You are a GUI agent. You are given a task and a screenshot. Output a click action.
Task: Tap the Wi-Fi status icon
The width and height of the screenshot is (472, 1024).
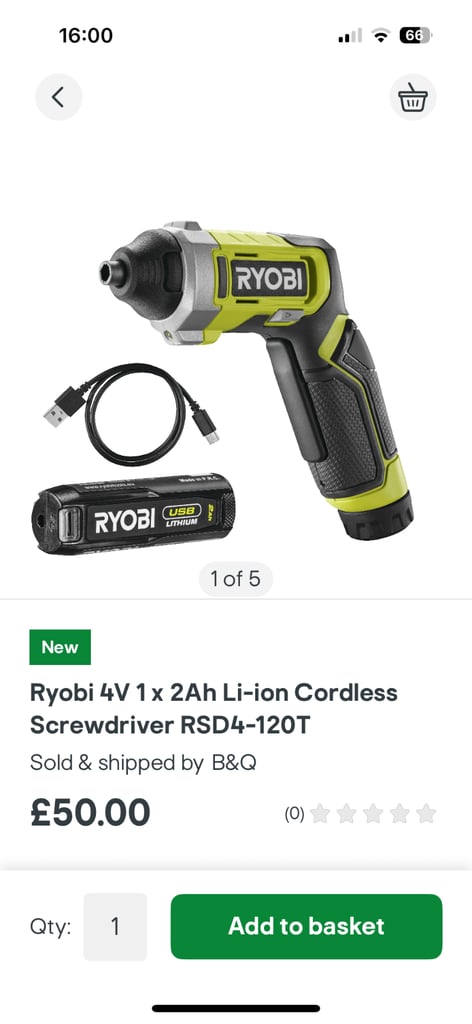pyautogui.click(x=380, y=35)
